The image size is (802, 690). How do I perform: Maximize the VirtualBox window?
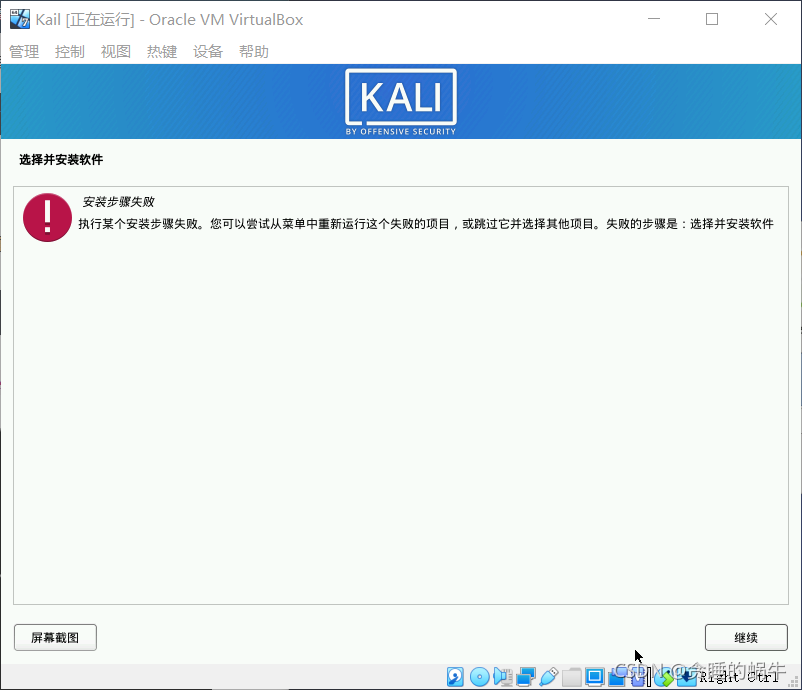[x=712, y=19]
